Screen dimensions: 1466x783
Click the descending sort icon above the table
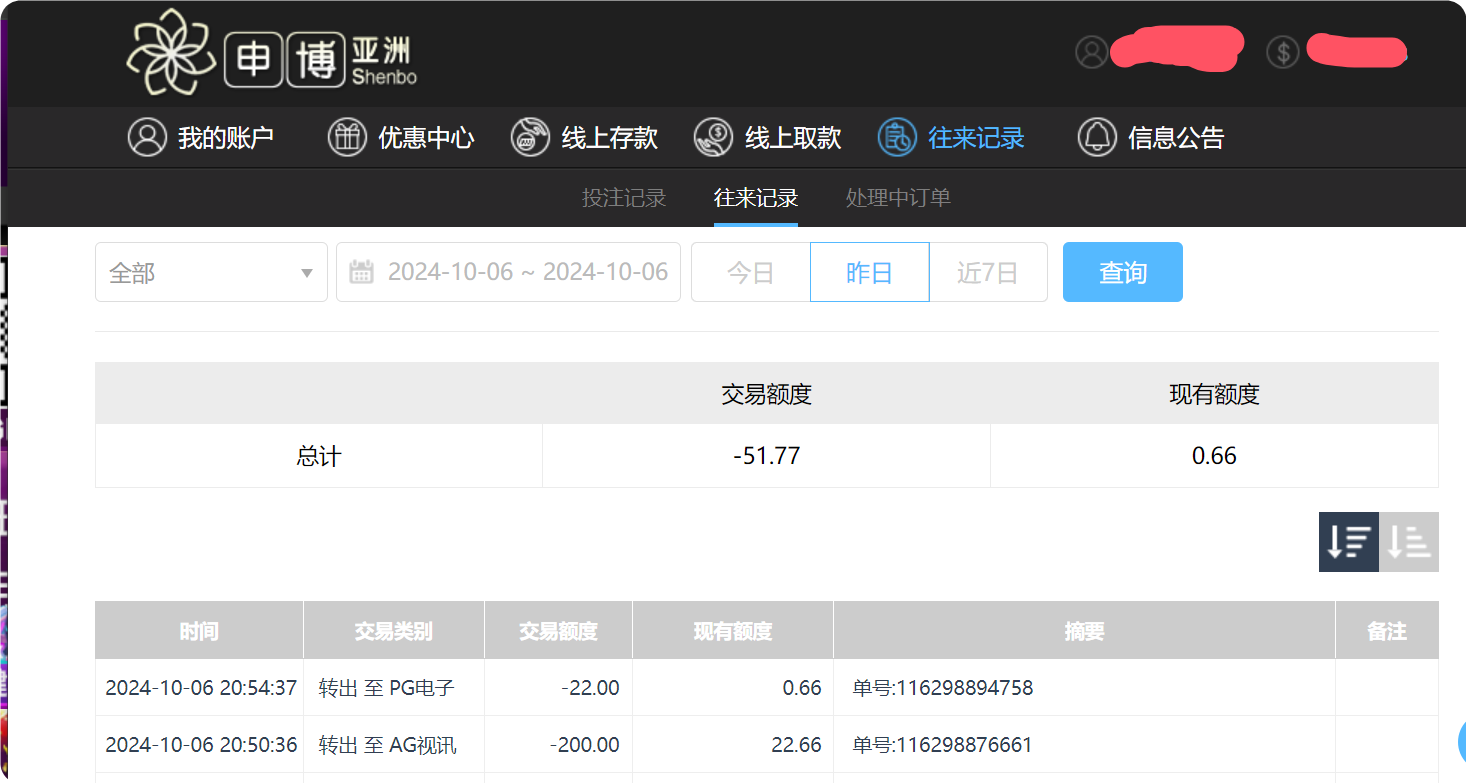click(1348, 541)
